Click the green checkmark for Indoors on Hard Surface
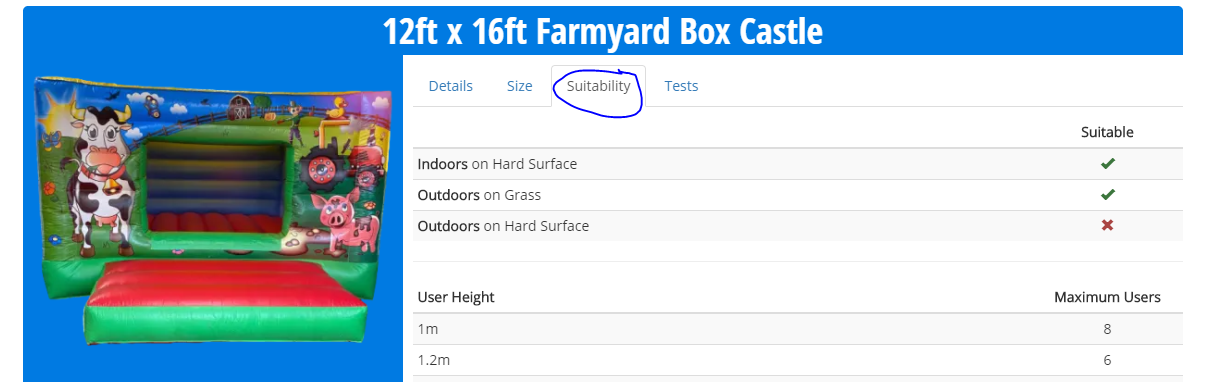The width and height of the screenshot is (1229, 382). [1107, 164]
